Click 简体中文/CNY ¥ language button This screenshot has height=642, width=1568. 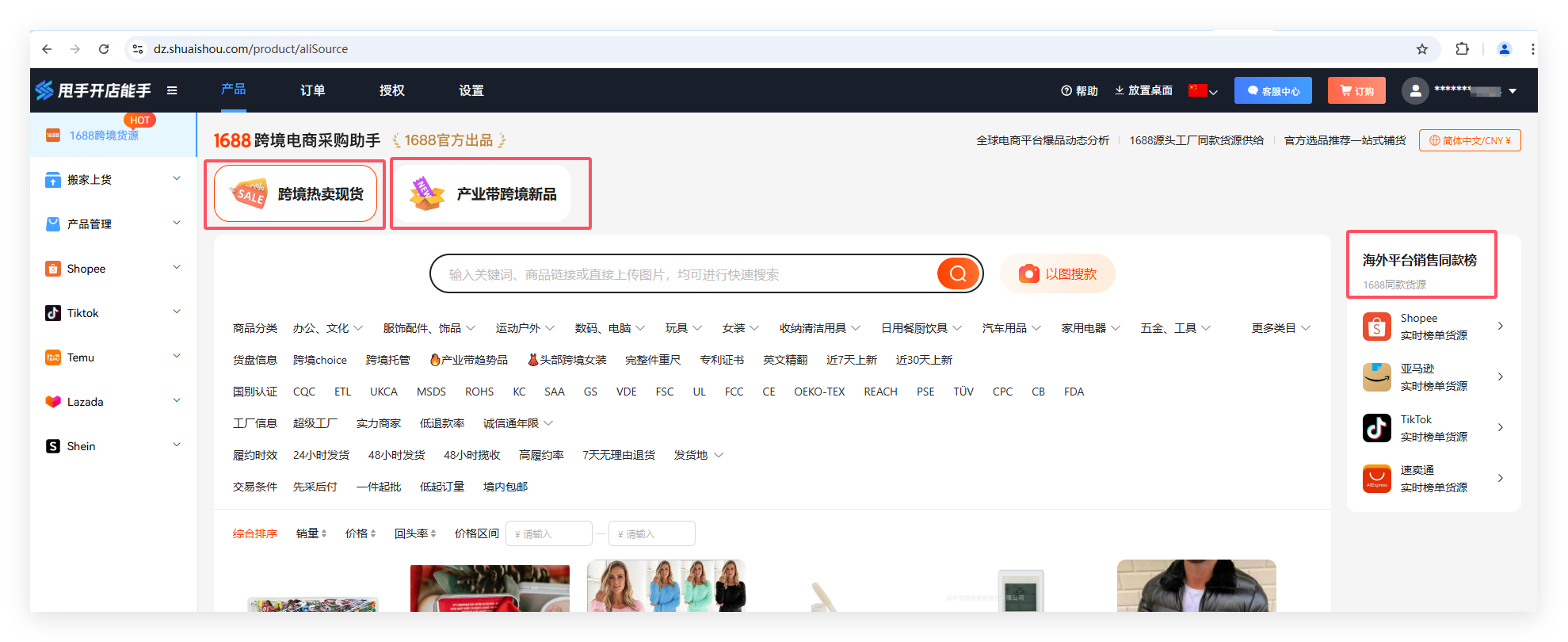tap(1470, 140)
